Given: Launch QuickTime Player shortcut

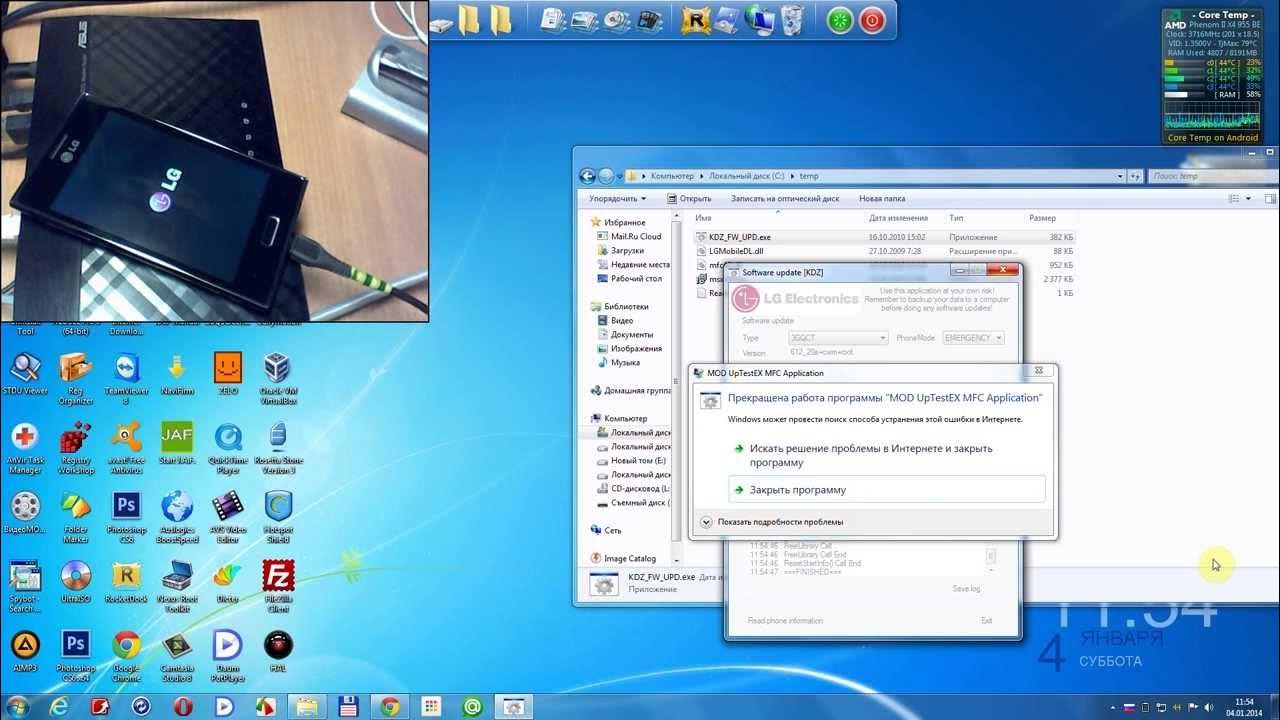Looking at the screenshot, I should [x=228, y=448].
